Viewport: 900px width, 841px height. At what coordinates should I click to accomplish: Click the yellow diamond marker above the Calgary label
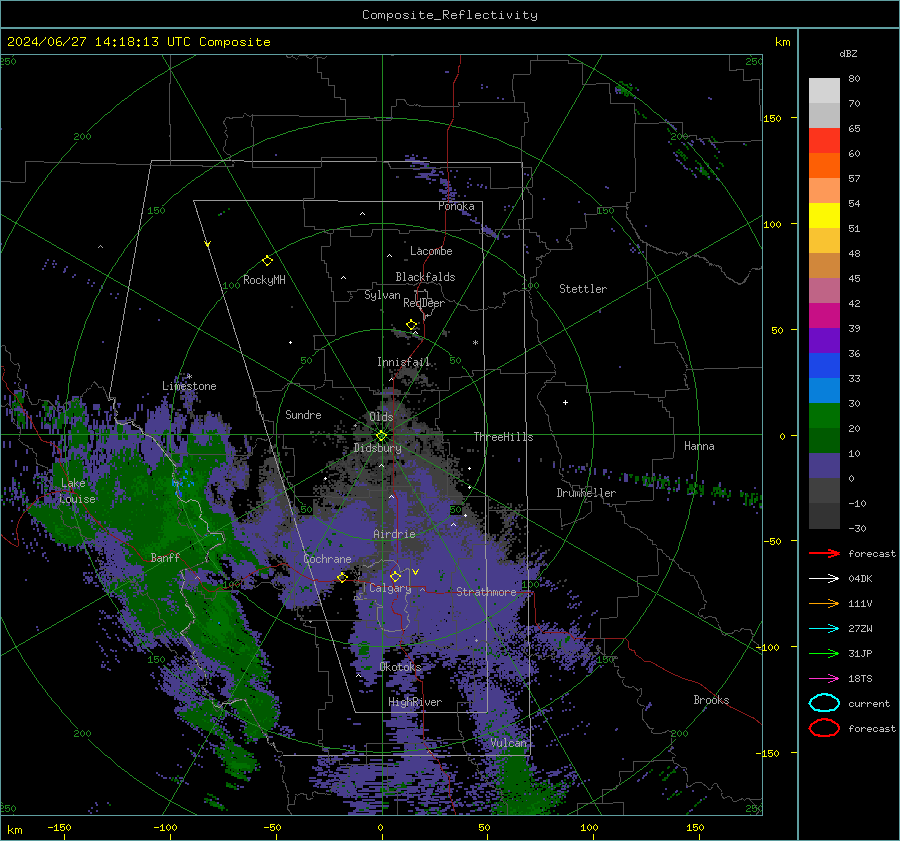click(395, 576)
